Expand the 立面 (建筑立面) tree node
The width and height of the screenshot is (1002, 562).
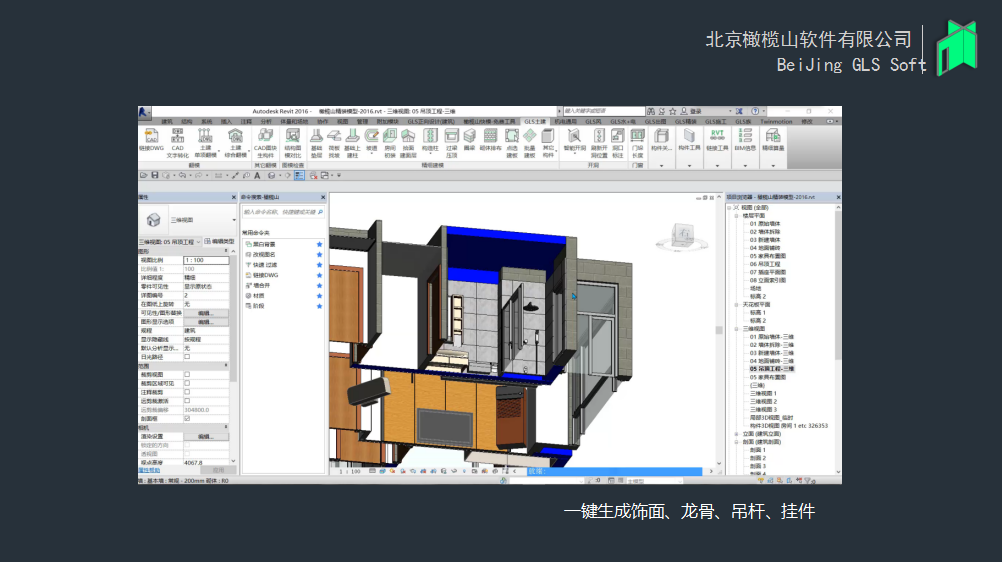[736, 434]
